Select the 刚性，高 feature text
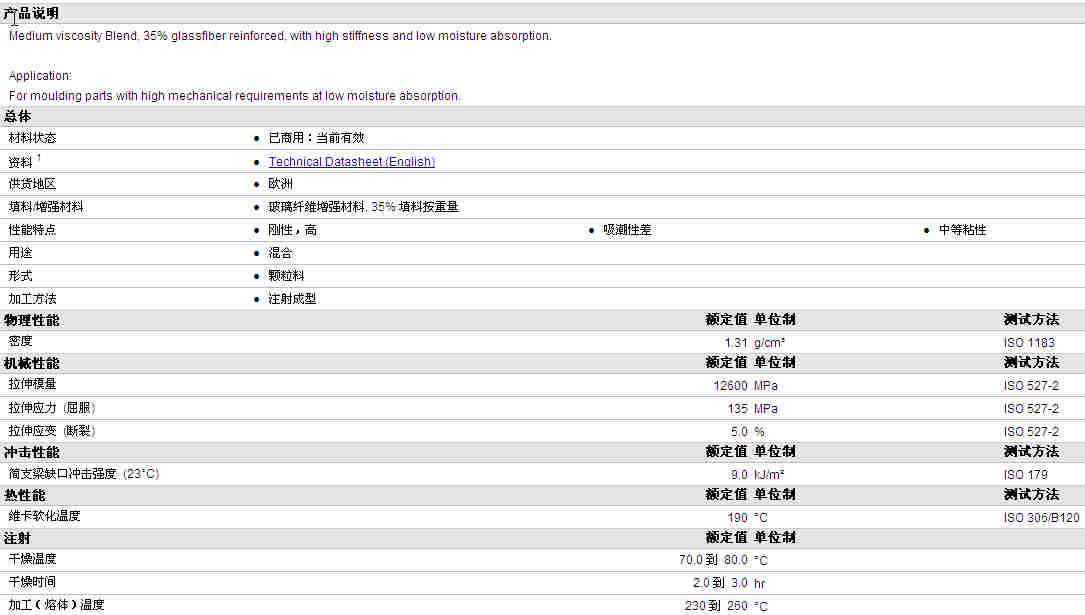This screenshot has height=615, width=1085. (x=293, y=230)
